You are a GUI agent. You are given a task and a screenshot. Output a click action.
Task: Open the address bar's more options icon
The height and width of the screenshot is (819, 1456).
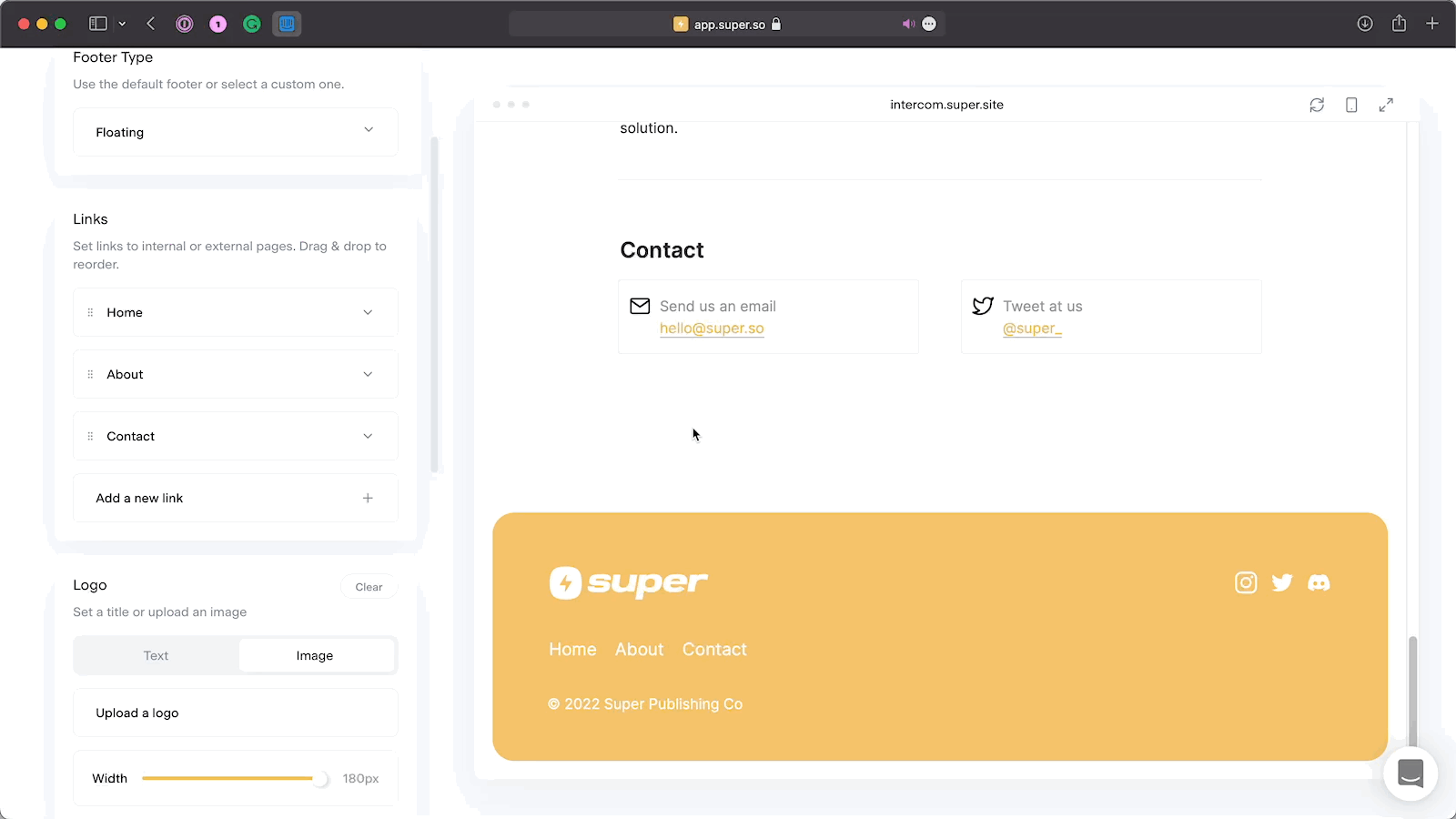(x=929, y=24)
